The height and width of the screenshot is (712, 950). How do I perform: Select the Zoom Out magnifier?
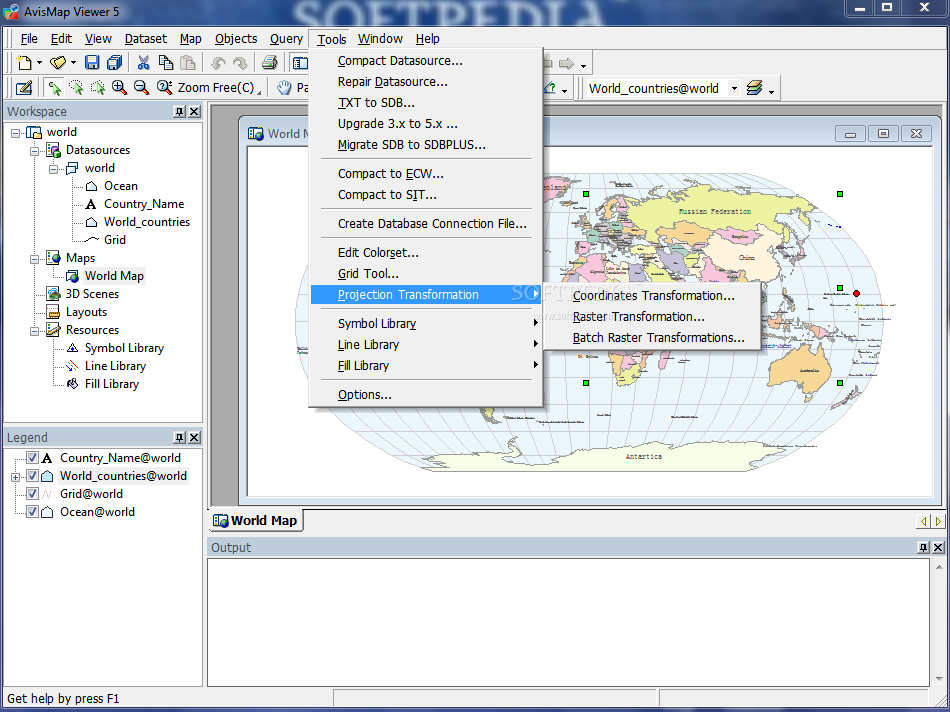[141, 88]
